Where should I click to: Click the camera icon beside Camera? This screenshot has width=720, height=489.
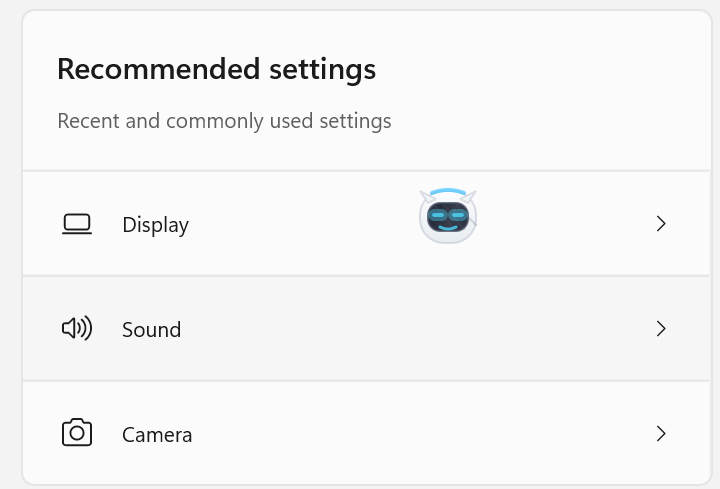[x=77, y=433]
